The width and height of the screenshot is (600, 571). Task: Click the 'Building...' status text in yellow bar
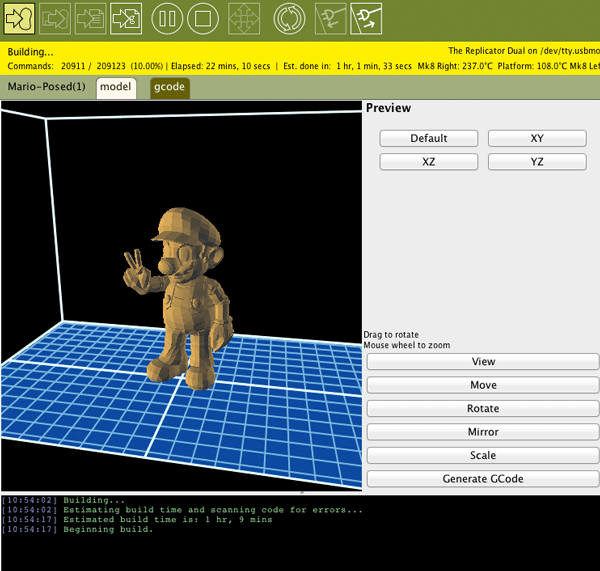[x=31, y=52]
